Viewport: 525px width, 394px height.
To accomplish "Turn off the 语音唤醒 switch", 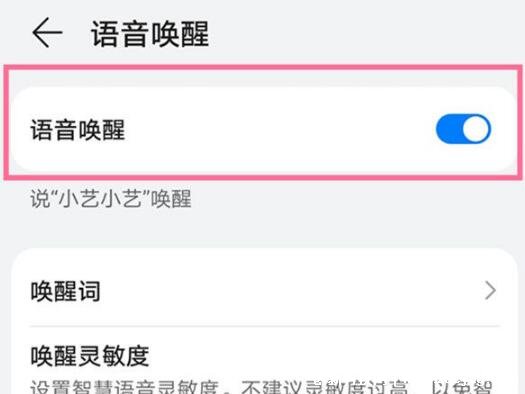I will (463, 129).
